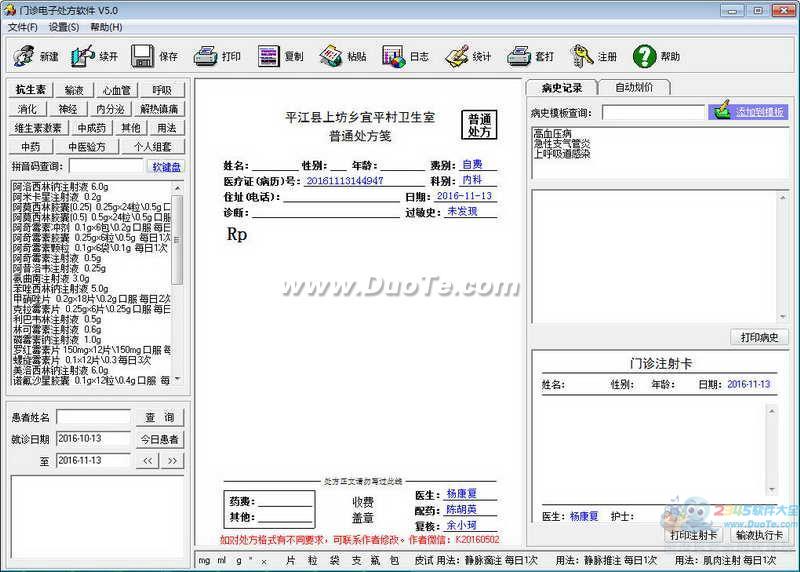800x572 pixels.
Task: Open the 日志 log icon
Action: pyautogui.click(x=393, y=56)
